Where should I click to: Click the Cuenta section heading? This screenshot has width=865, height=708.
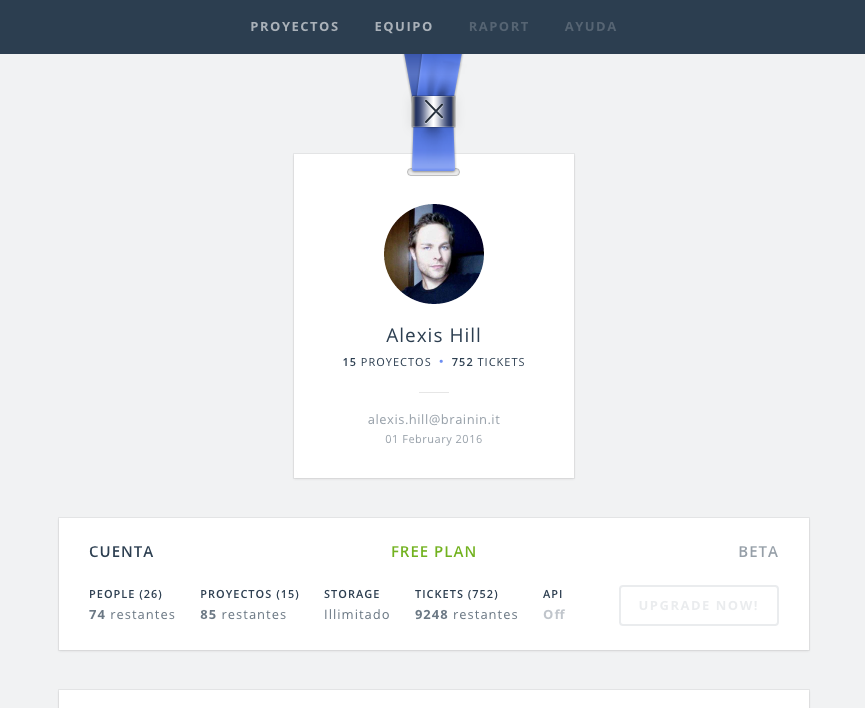tap(121, 552)
